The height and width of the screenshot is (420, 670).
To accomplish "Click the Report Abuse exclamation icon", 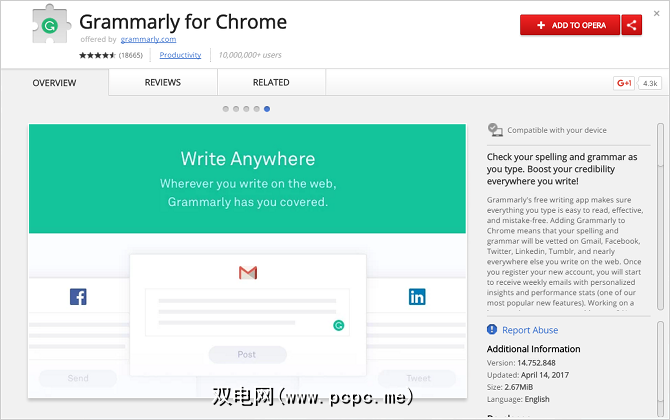I will [492, 329].
